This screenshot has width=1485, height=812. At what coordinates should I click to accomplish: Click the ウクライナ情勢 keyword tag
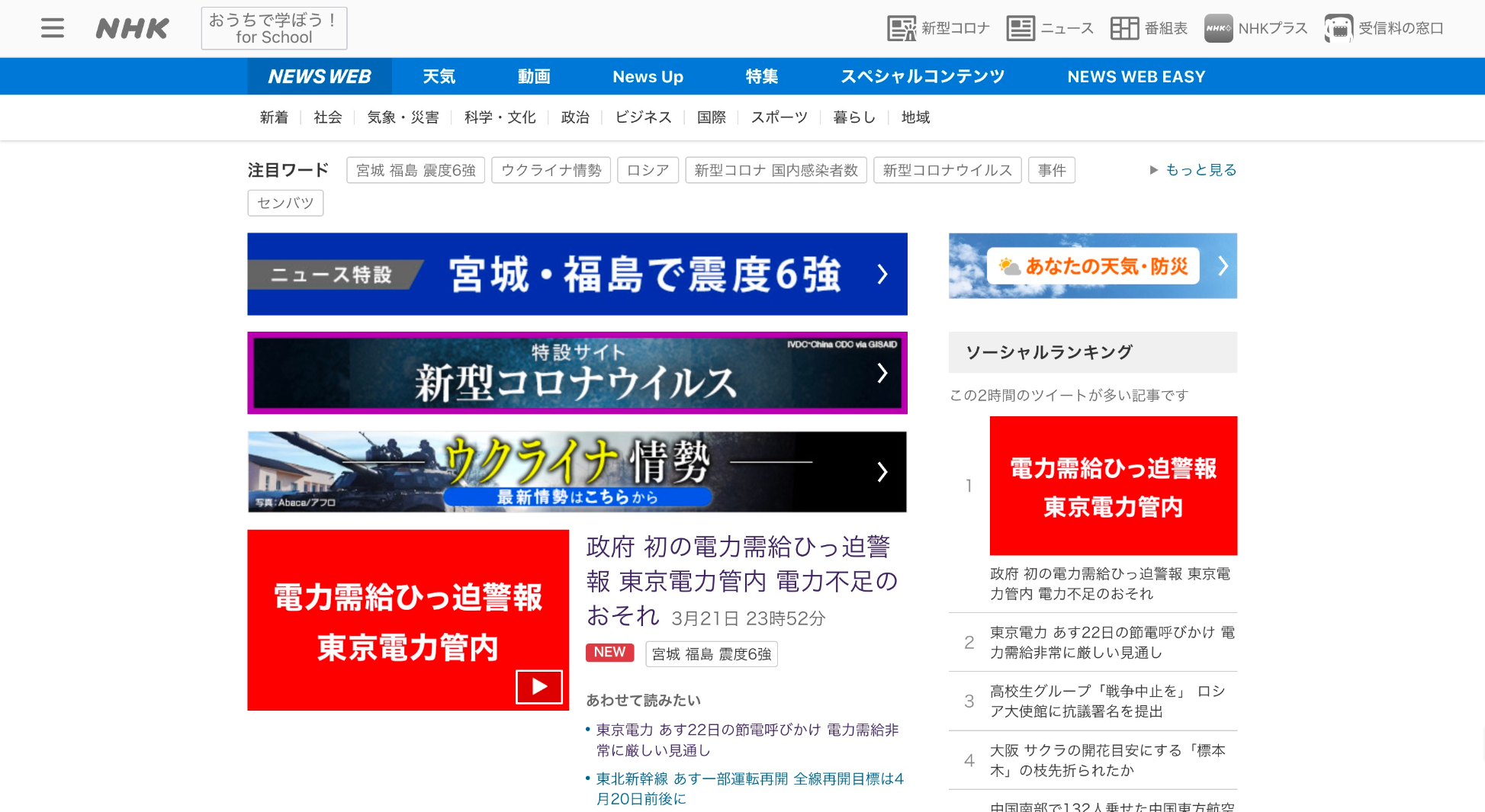551,170
